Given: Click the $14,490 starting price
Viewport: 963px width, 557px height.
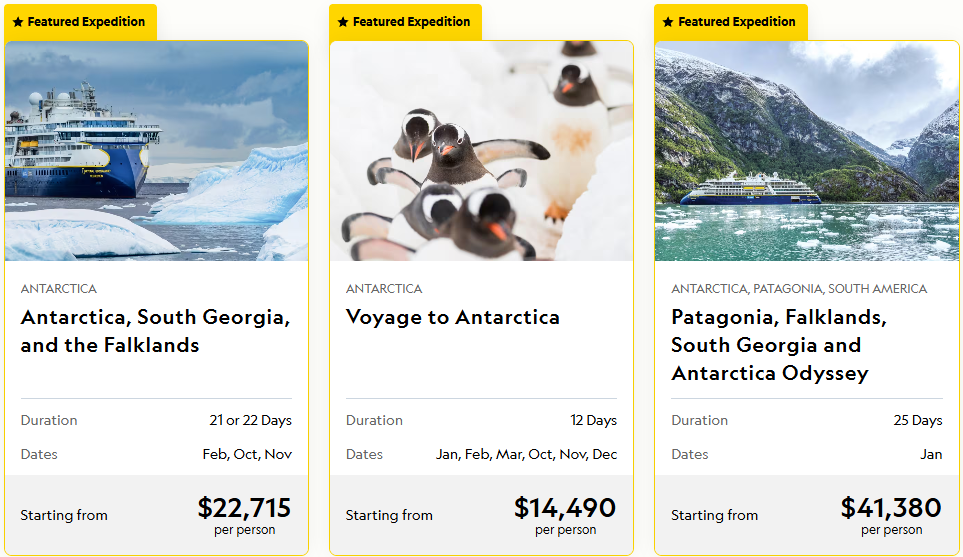Looking at the screenshot, I should 565,507.
